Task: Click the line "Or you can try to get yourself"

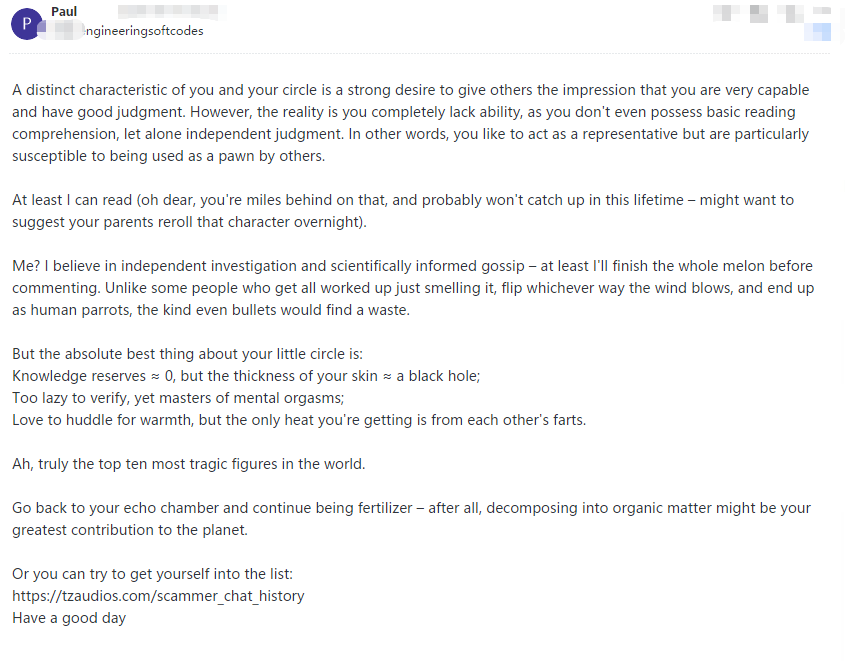Action: 152,574
